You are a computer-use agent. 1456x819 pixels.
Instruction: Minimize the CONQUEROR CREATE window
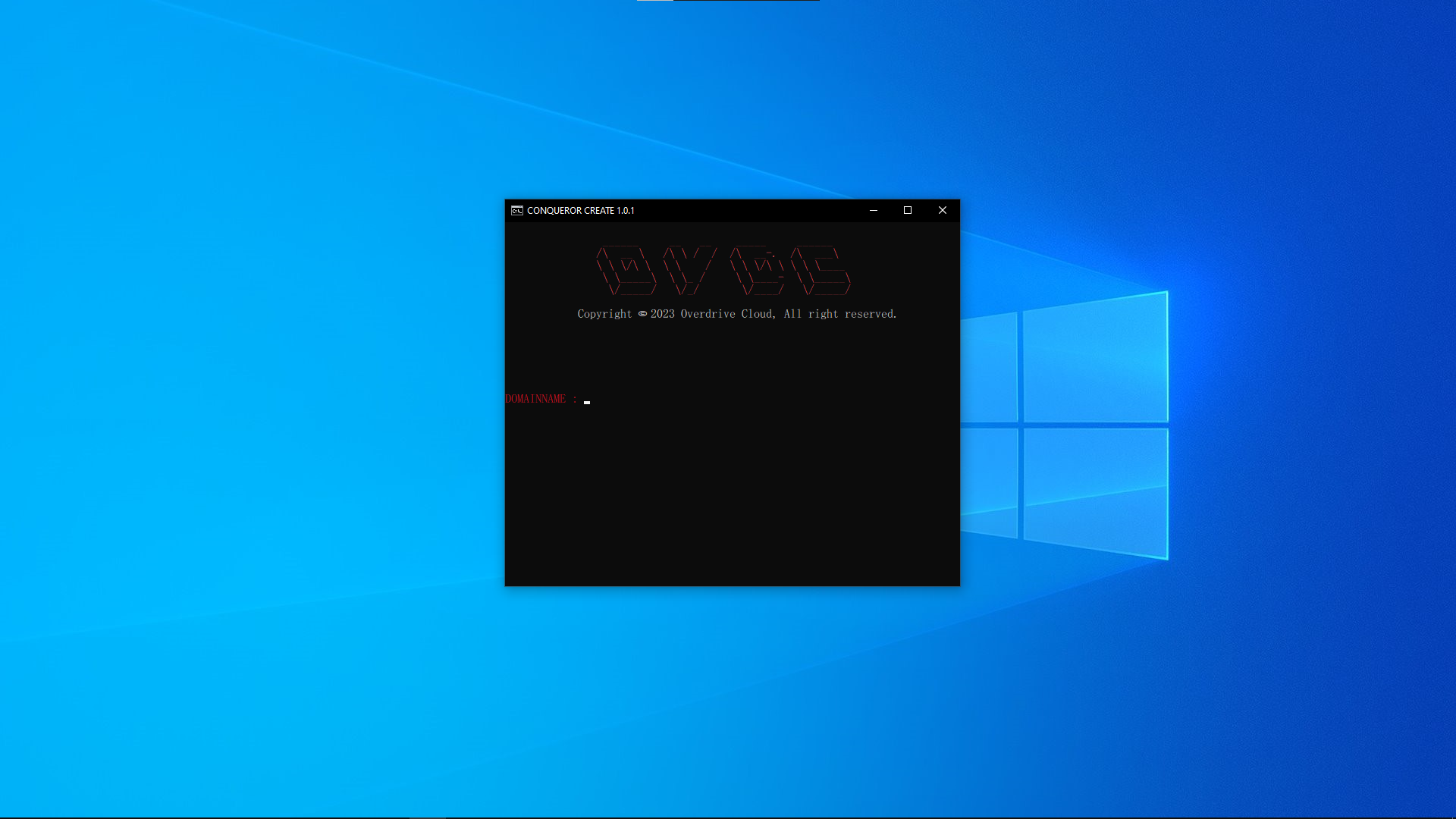tap(874, 210)
